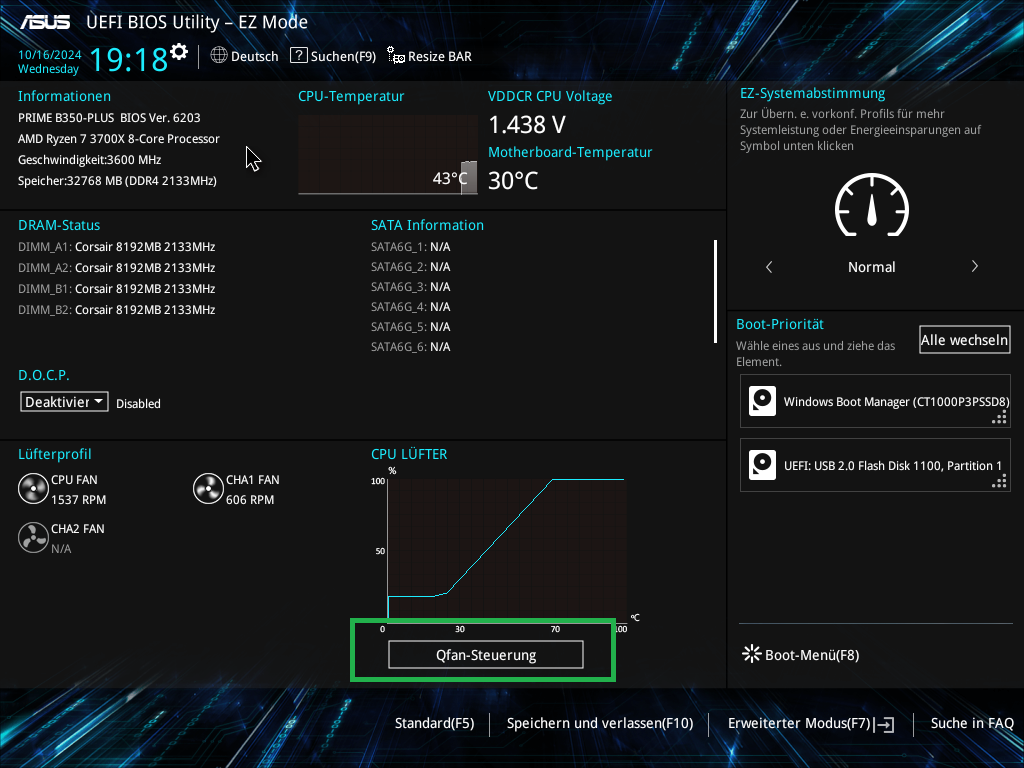The width and height of the screenshot is (1024, 768).
Task: Grab the drag handle of Windows Boot Manager
Action: (x=999, y=418)
